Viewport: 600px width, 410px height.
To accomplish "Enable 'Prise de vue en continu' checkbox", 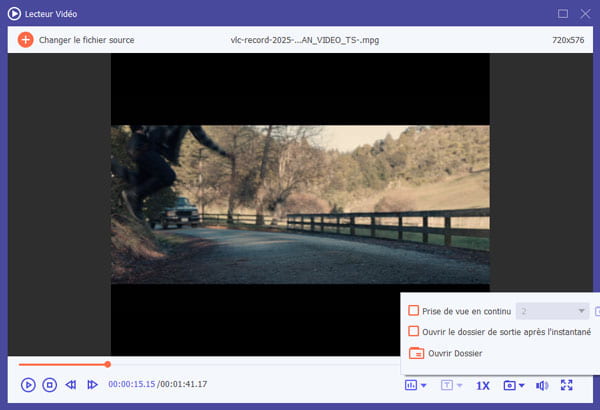I will click(x=414, y=311).
